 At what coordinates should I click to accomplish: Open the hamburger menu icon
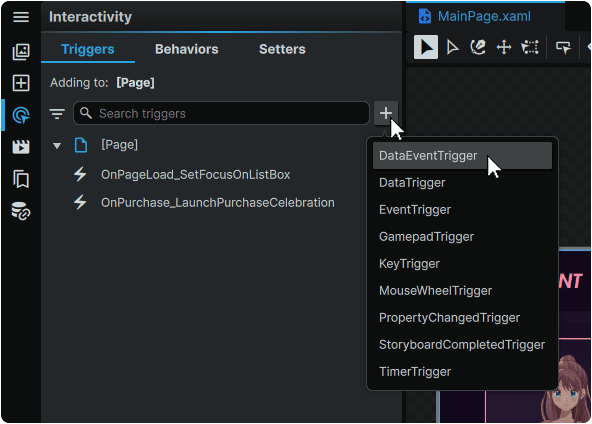[x=21, y=17]
